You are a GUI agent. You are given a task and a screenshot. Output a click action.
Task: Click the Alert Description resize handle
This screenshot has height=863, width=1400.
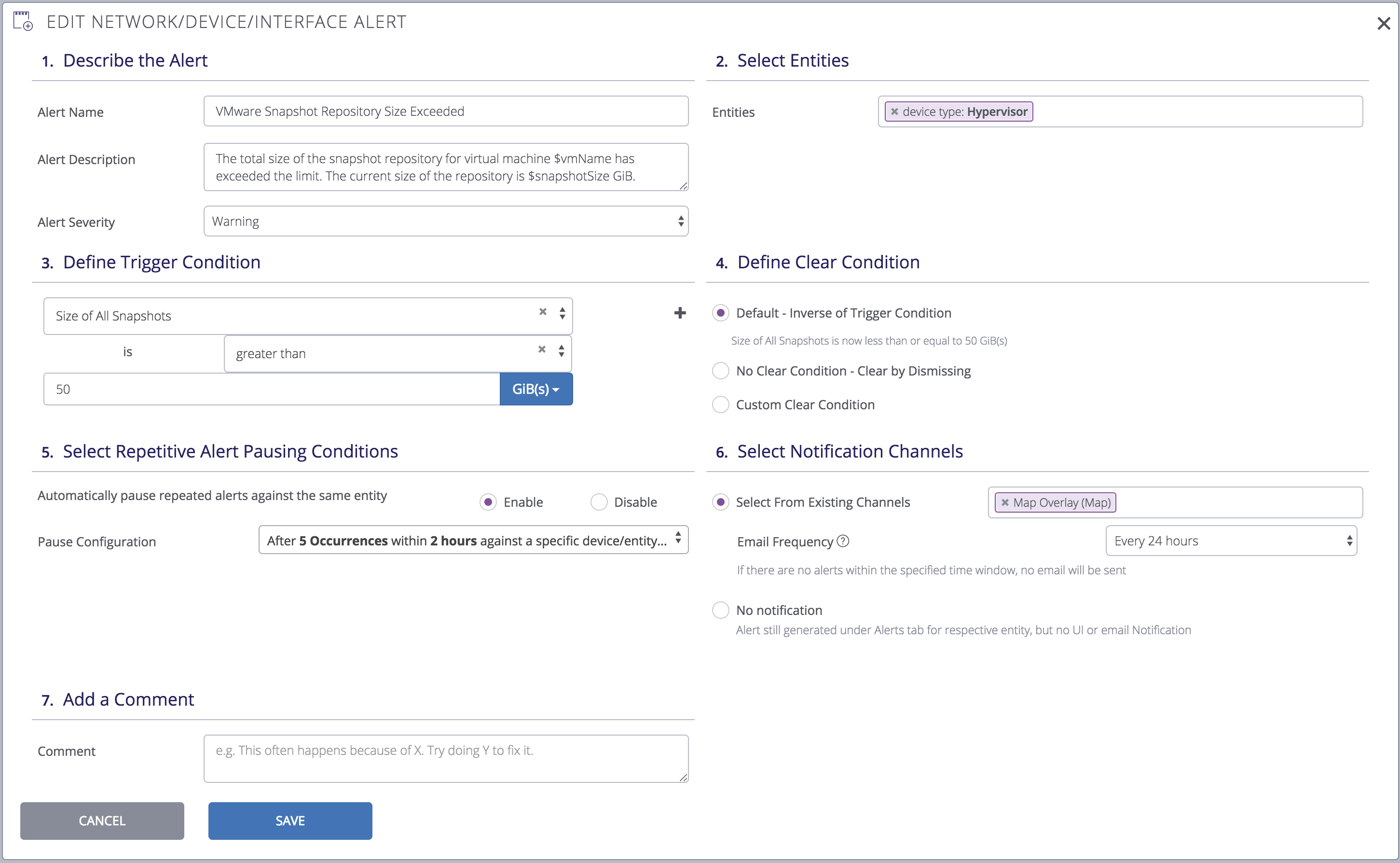point(684,186)
